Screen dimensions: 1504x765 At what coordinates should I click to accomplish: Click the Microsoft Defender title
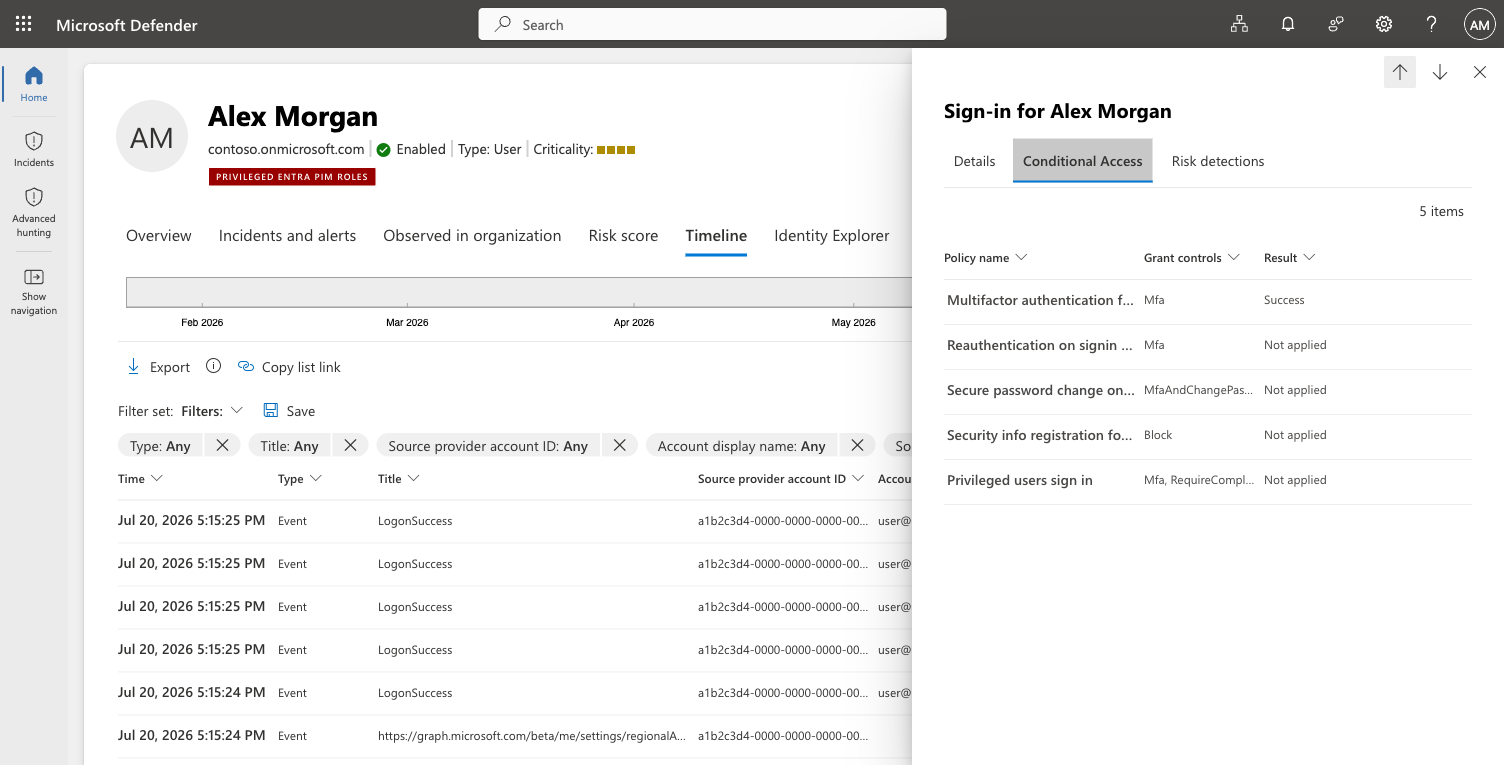click(x=127, y=25)
